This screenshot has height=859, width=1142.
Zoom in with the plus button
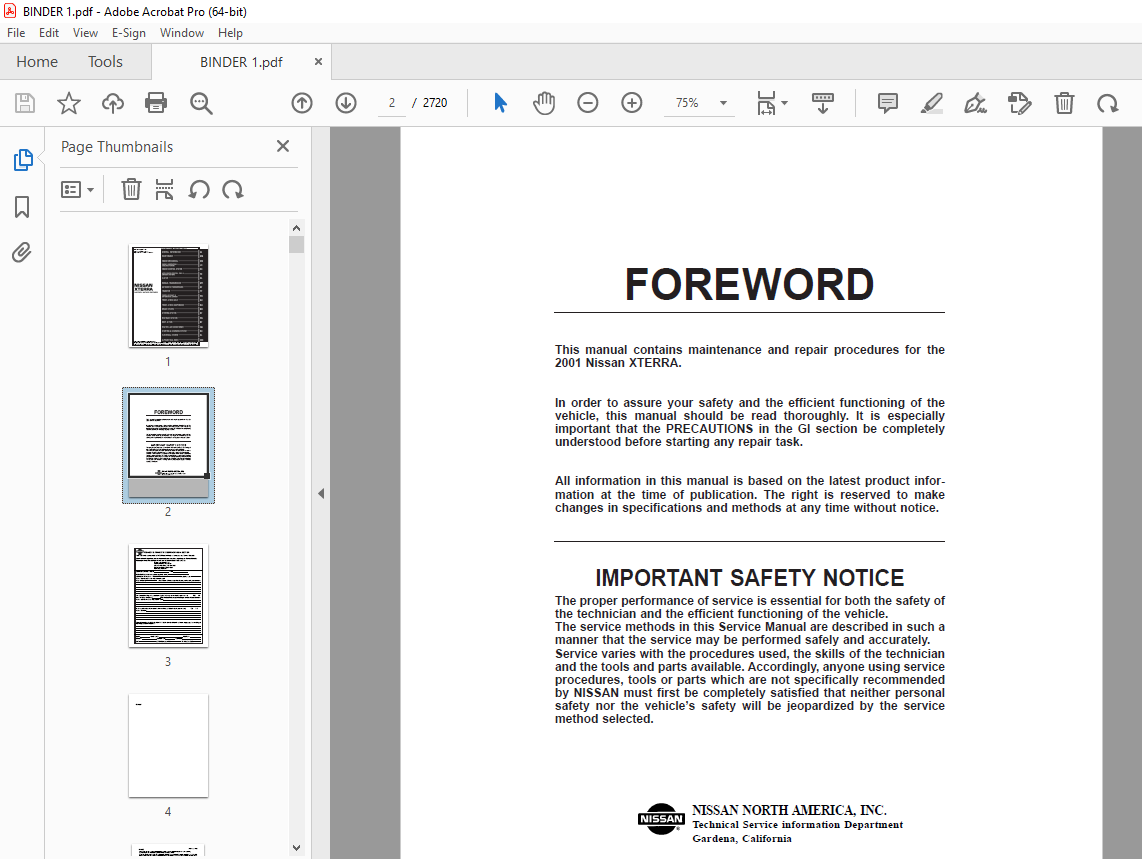(x=631, y=103)
